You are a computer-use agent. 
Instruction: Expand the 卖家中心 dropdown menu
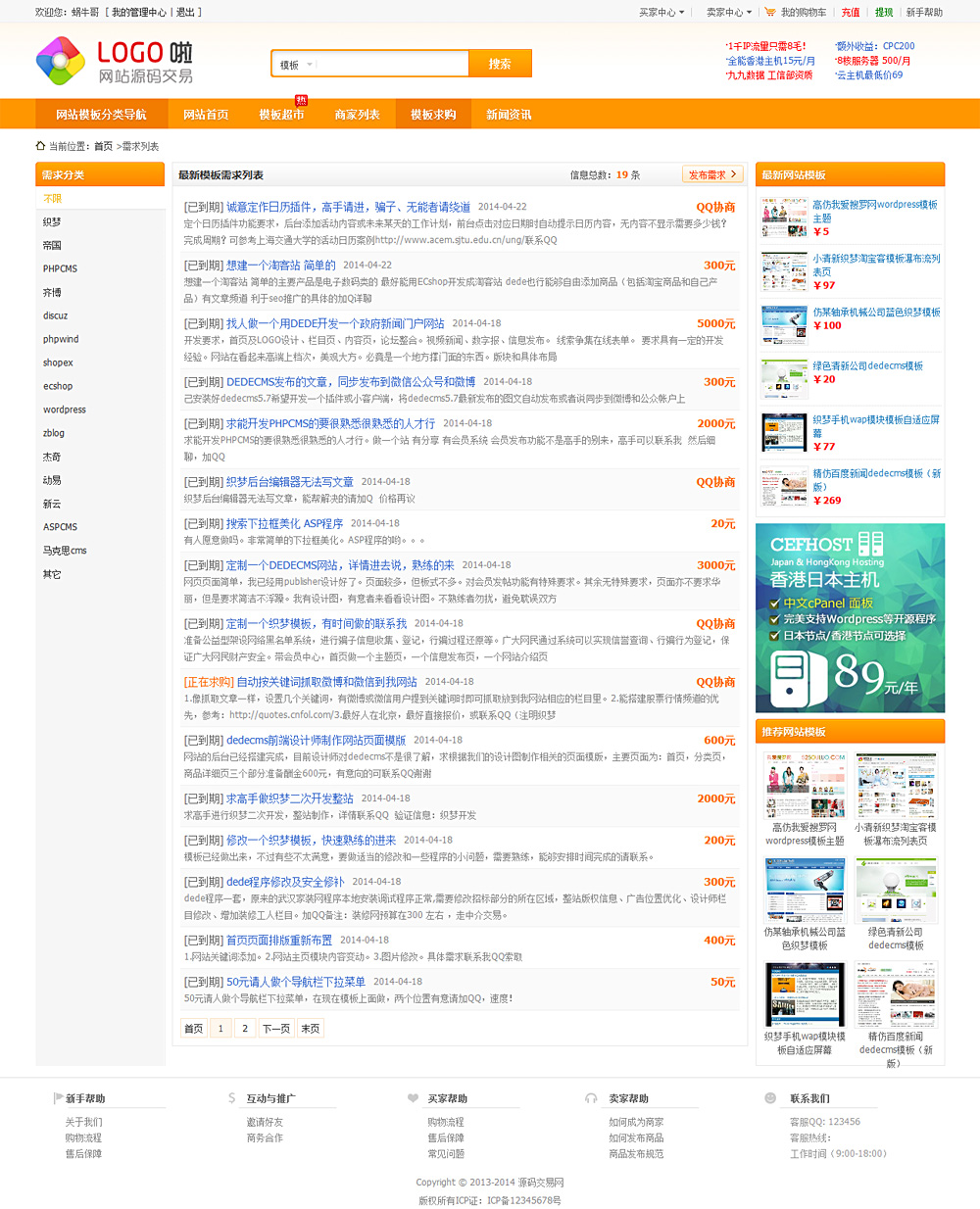[729, 13]
